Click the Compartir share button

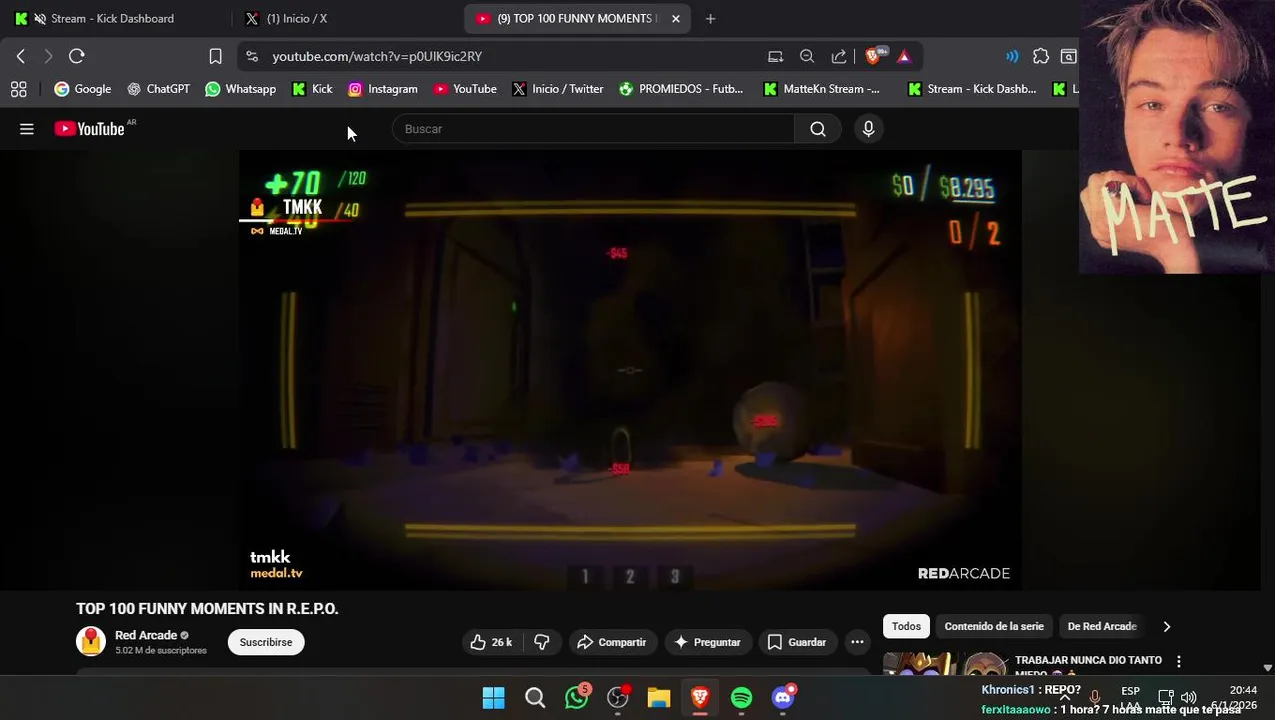[x=612, y=642]
